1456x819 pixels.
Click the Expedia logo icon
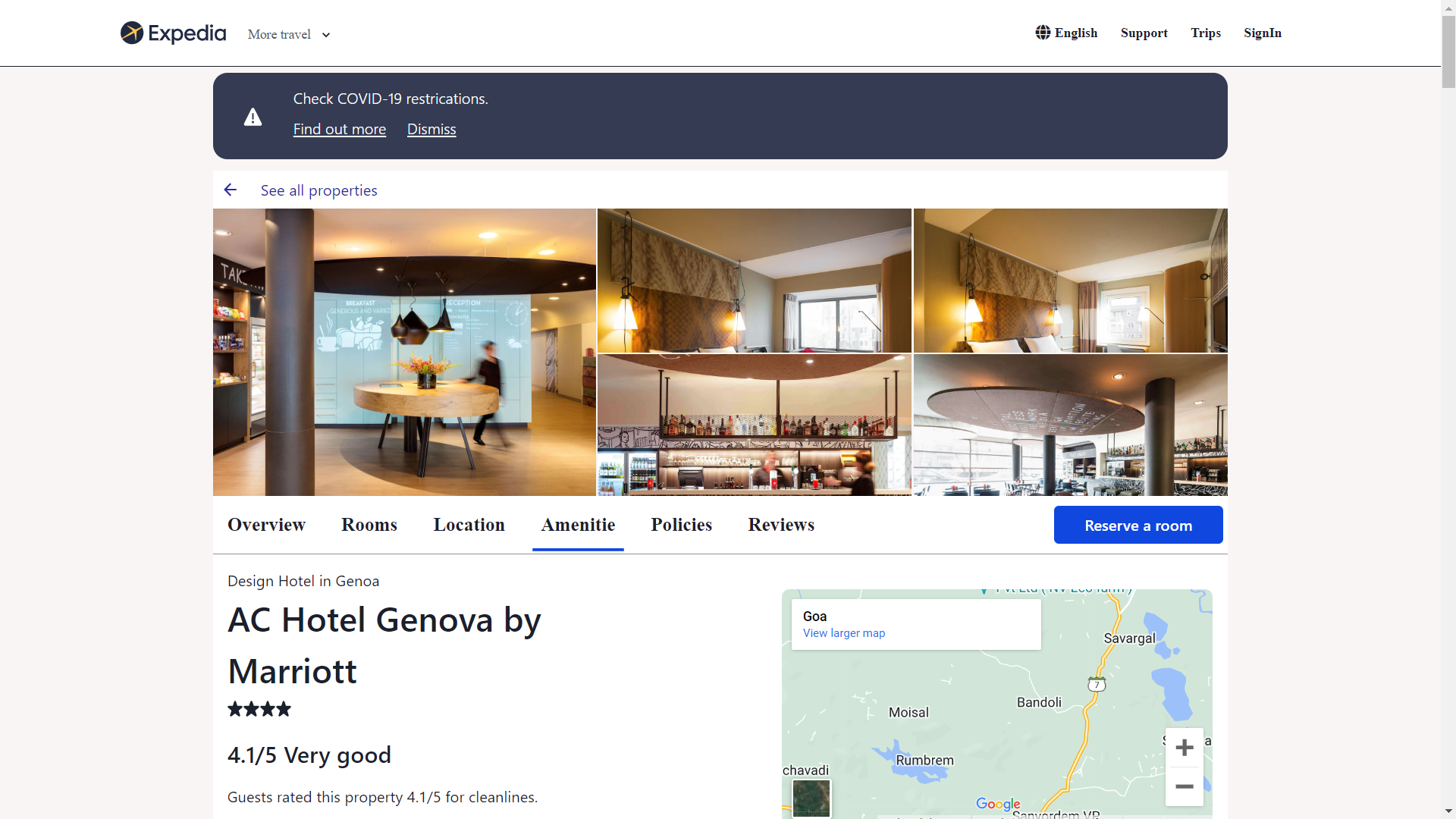coord(132,33)
